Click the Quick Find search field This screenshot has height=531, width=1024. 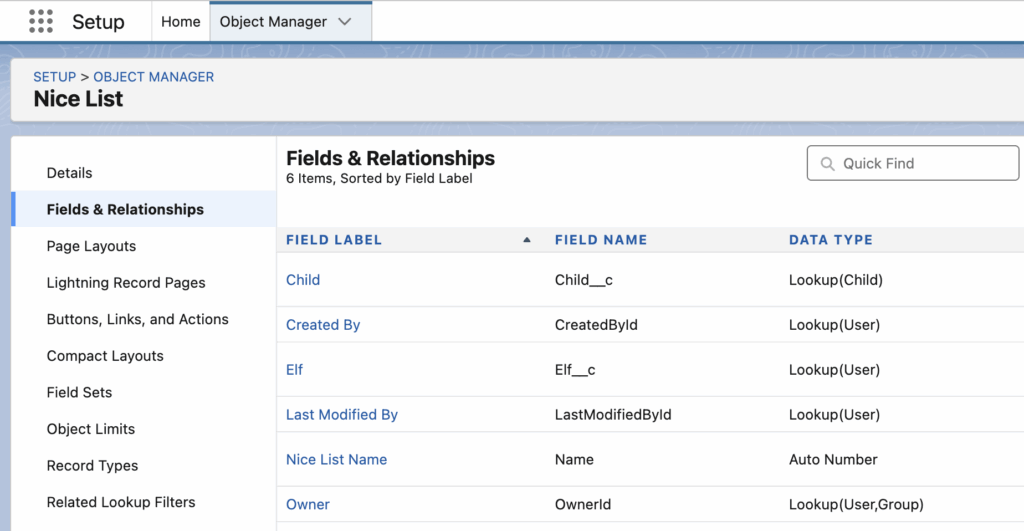tap(913, 163)
